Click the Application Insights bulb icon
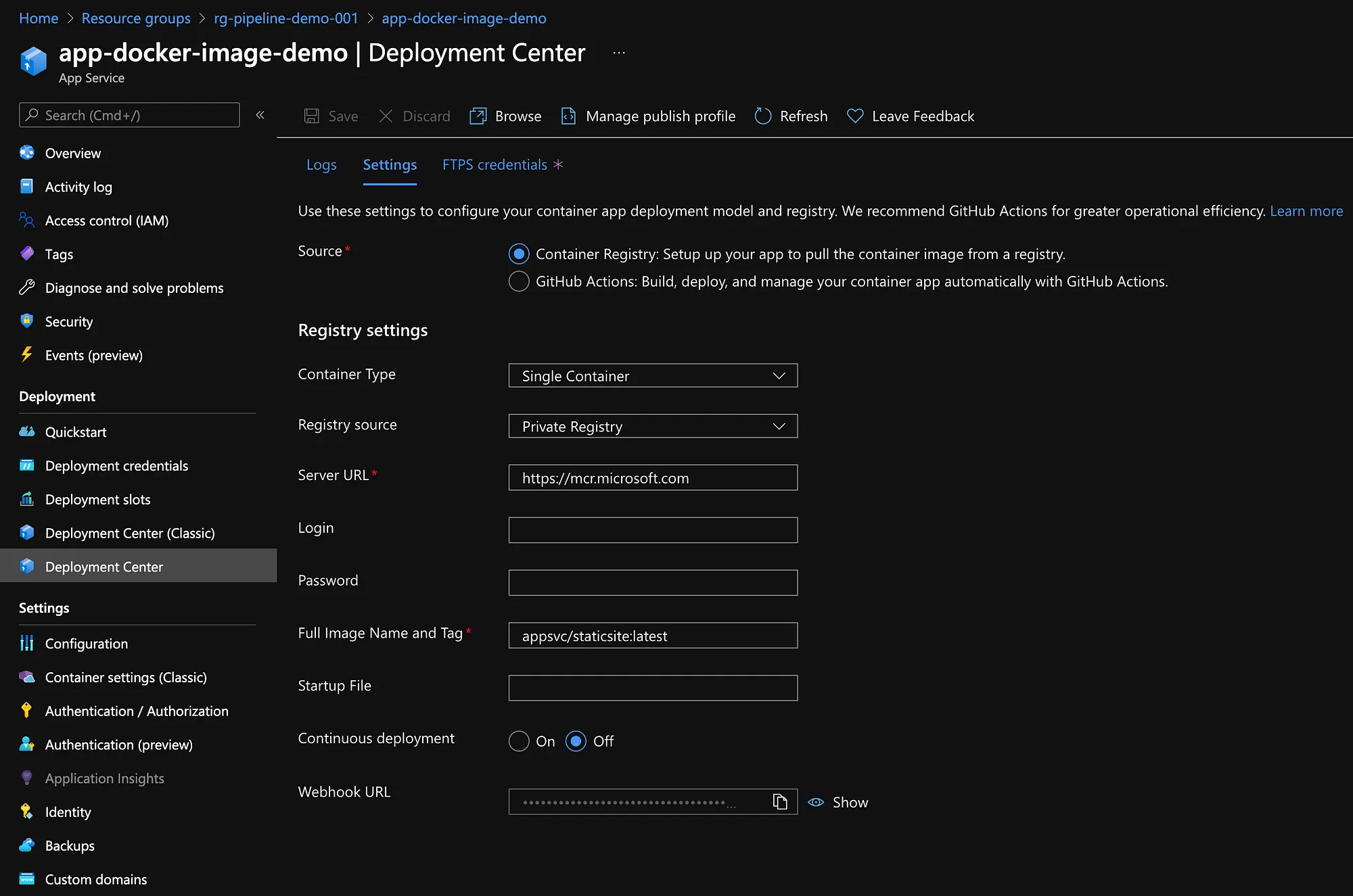 pos(27,778)
